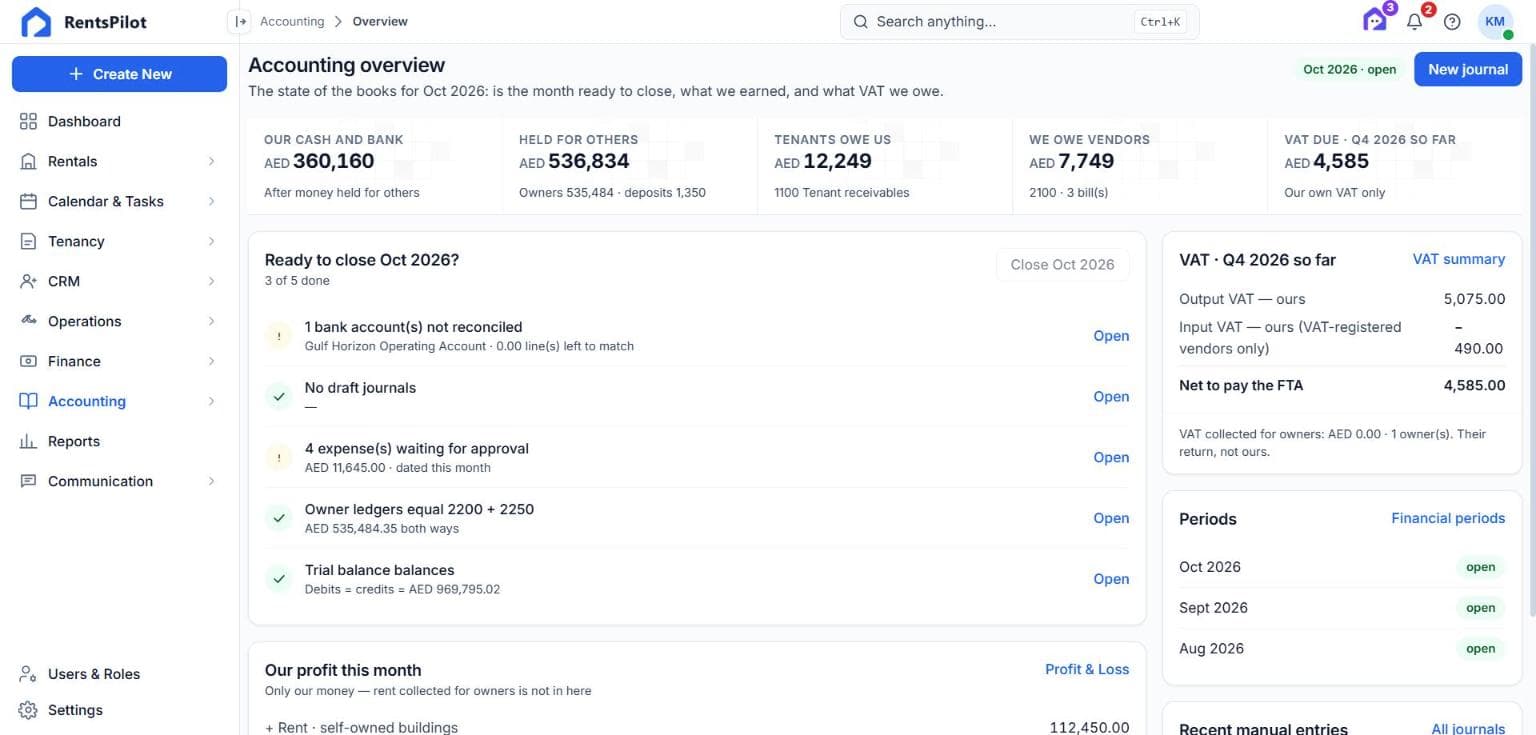Open the help question mark icon
Screen dimensions: 1536x735
click(1452, 21)
